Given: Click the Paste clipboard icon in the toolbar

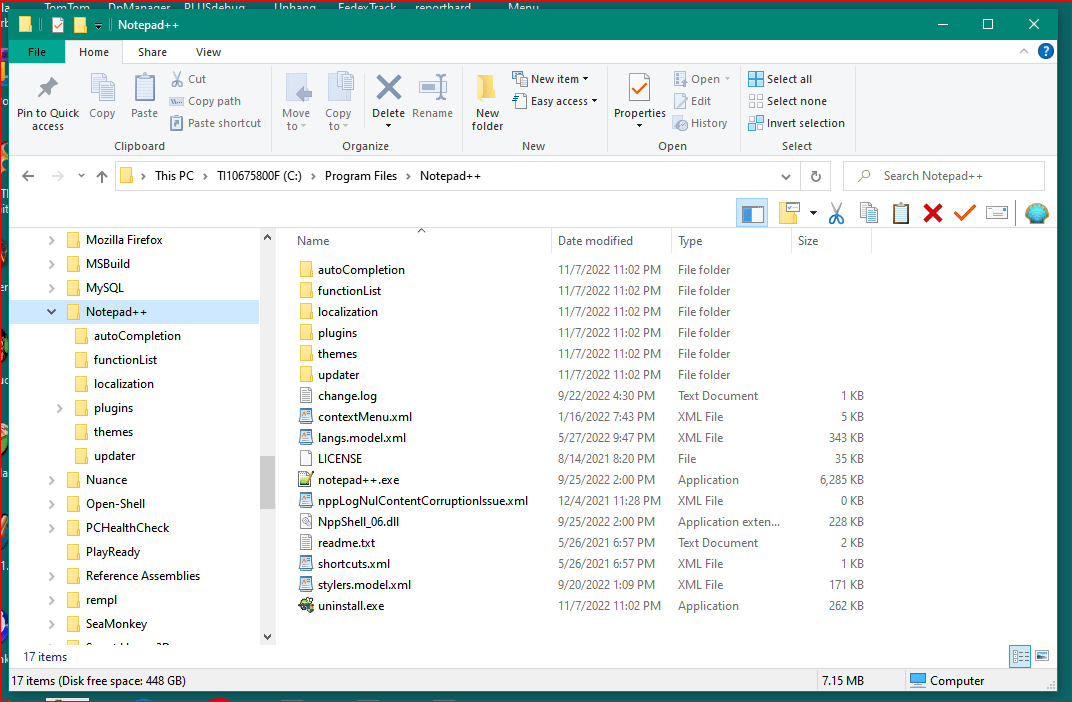Looking at the screenshot, I should (x=901, y=213).
